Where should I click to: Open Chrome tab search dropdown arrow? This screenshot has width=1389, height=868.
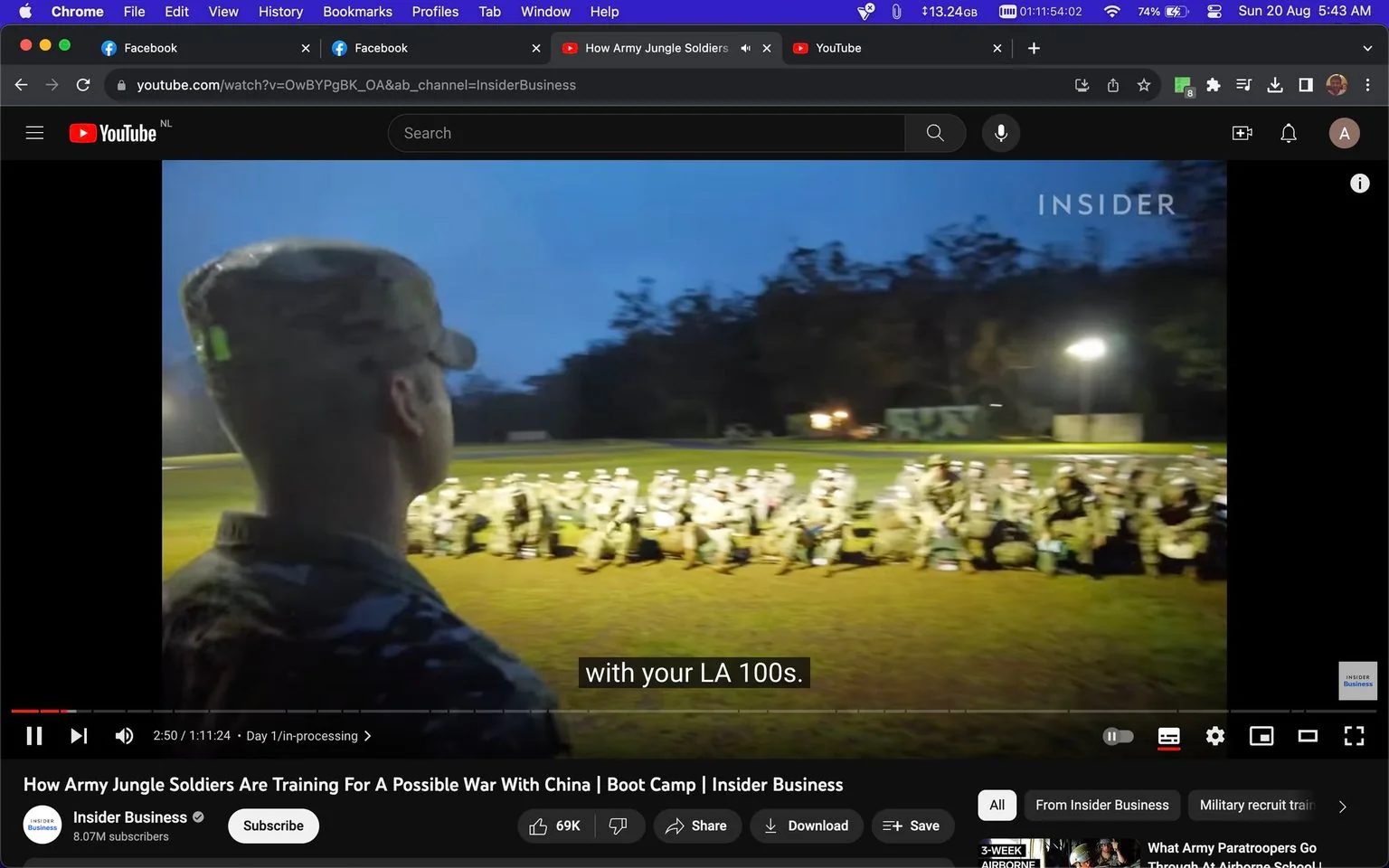click(1367, 48)
